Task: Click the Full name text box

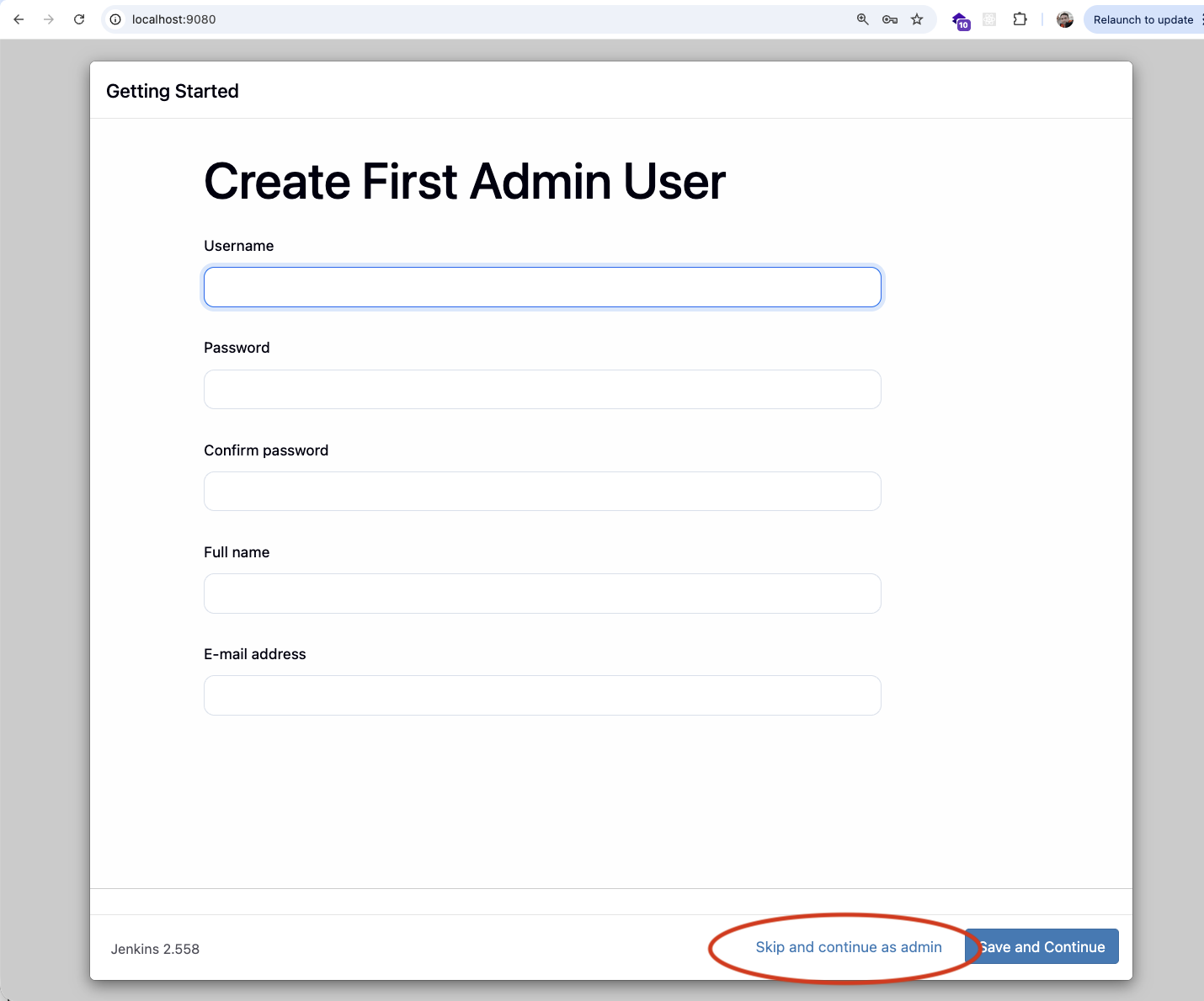Action: (542, 594)
